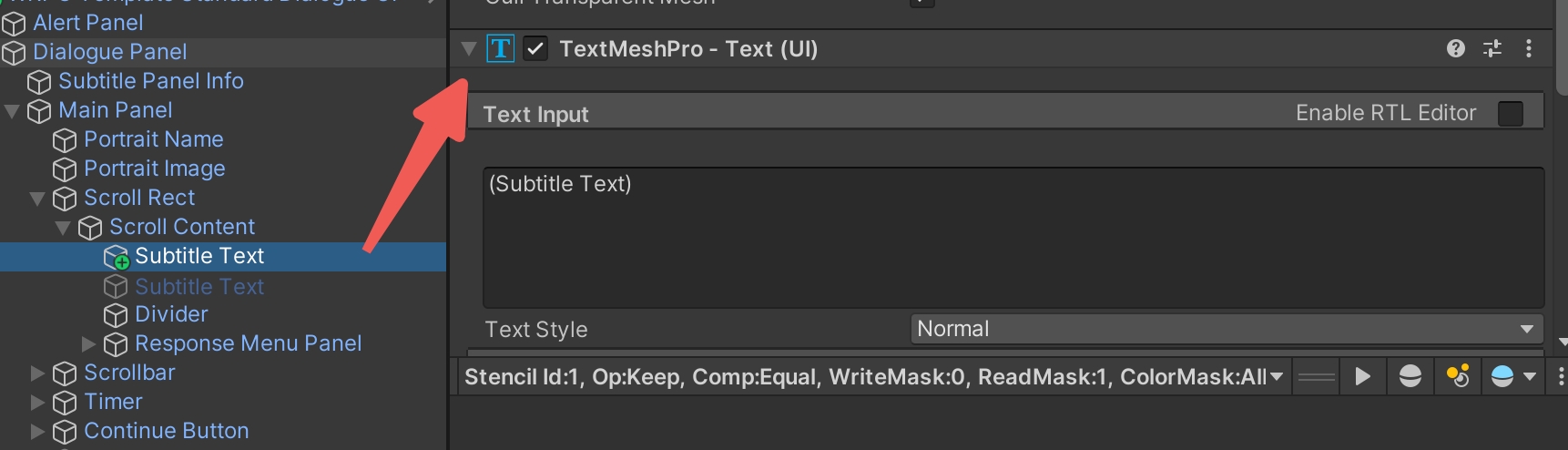Expand the Response Menu Panel node
This screenshot has width=1568, height=450.
click(x=88, y=343)
